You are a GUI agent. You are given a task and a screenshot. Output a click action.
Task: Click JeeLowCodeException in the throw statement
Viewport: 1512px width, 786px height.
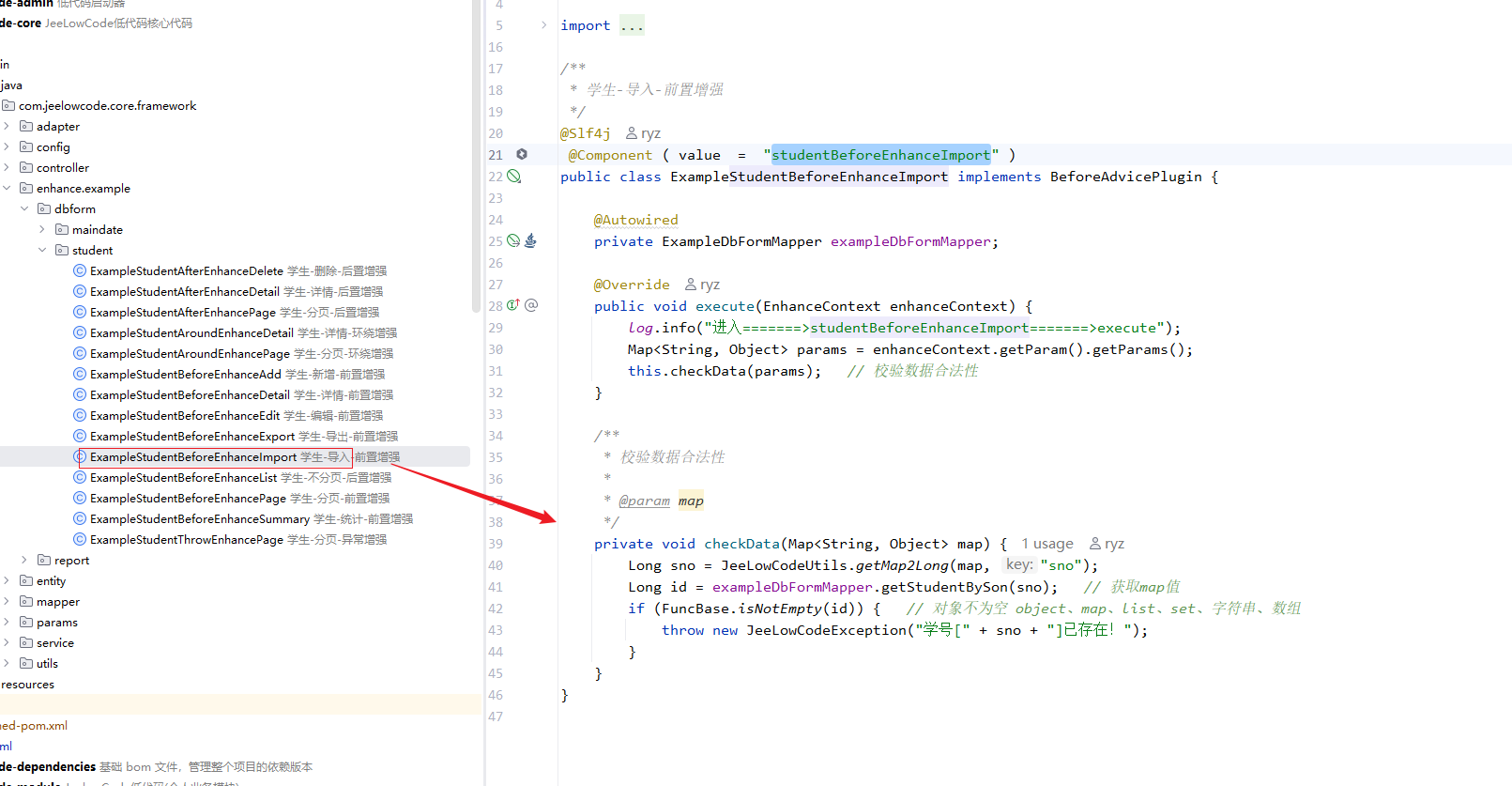click(x=826, y=630)
